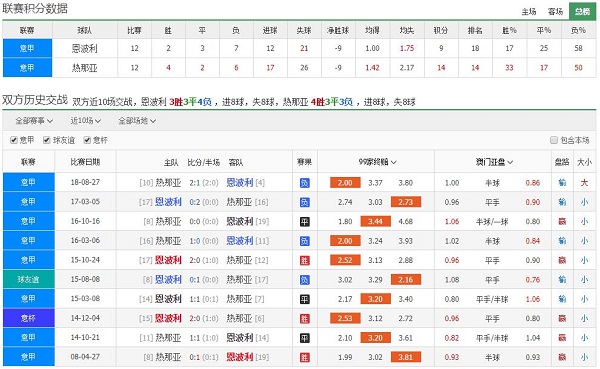Click highlighted odds 3.44 on 16-10-16 row
This screenshot has width=600, height=369.
[375, 221]
